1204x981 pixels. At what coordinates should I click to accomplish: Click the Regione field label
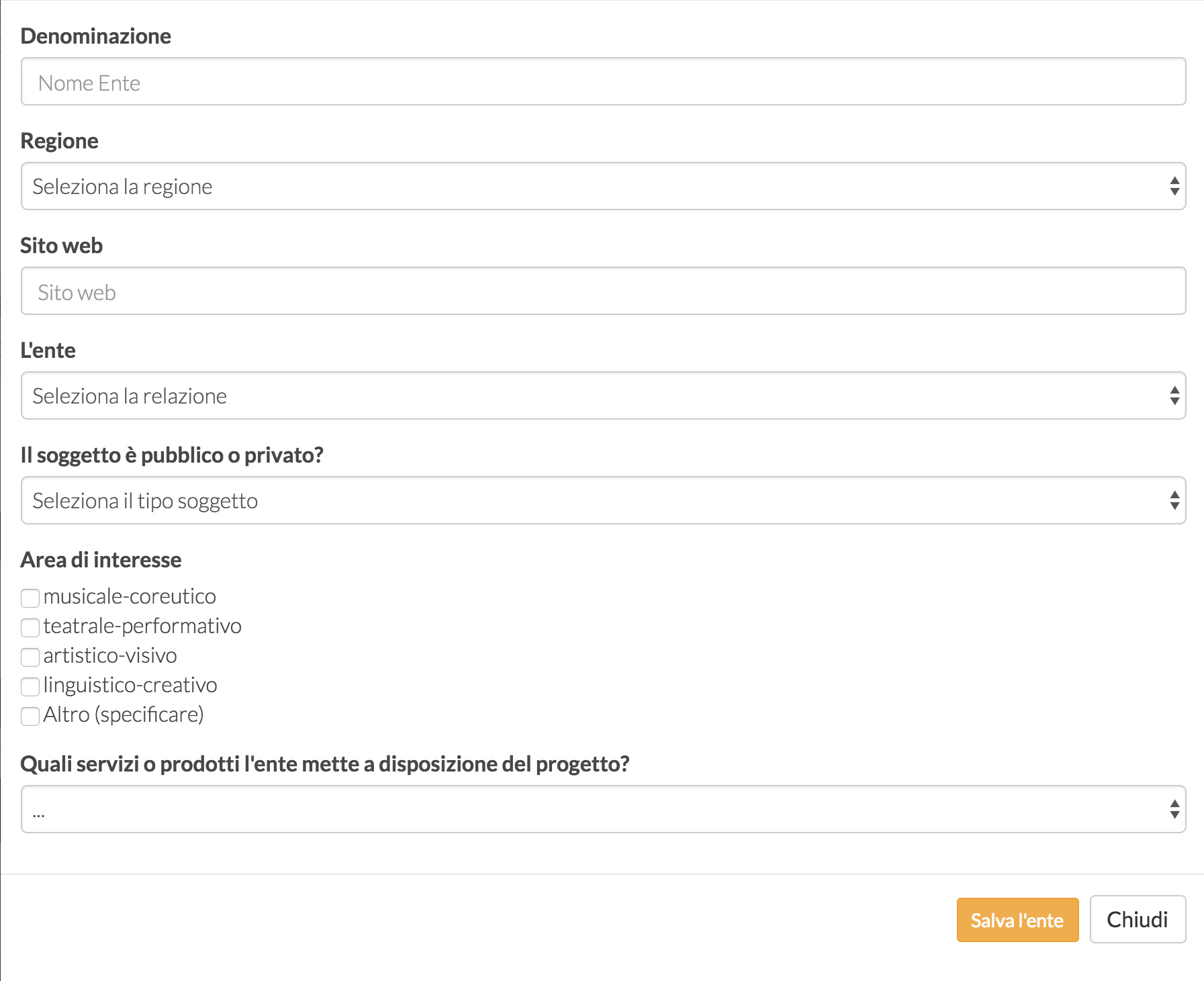click(60, 141)
